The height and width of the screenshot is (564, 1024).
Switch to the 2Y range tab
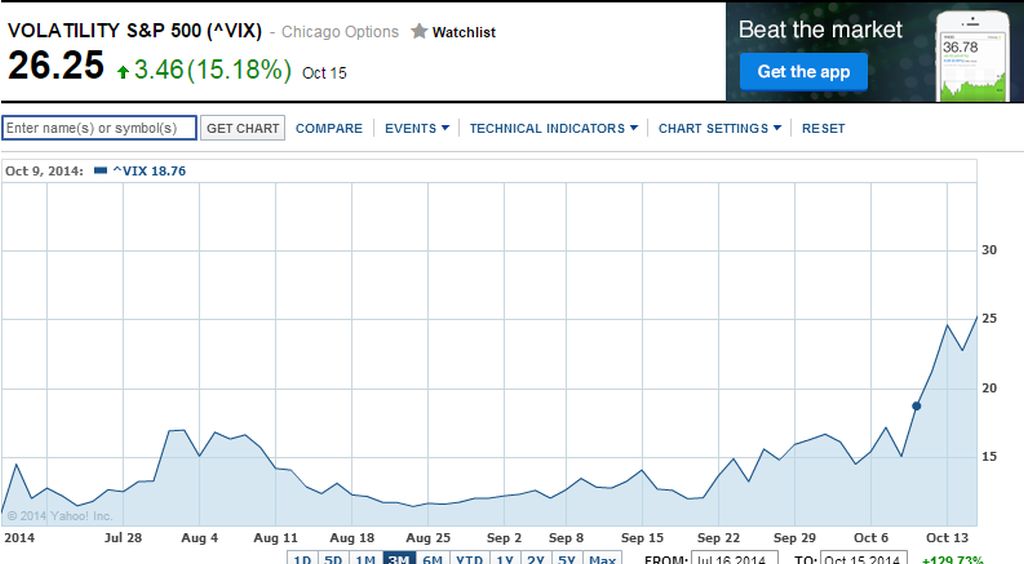click(536, 559)
